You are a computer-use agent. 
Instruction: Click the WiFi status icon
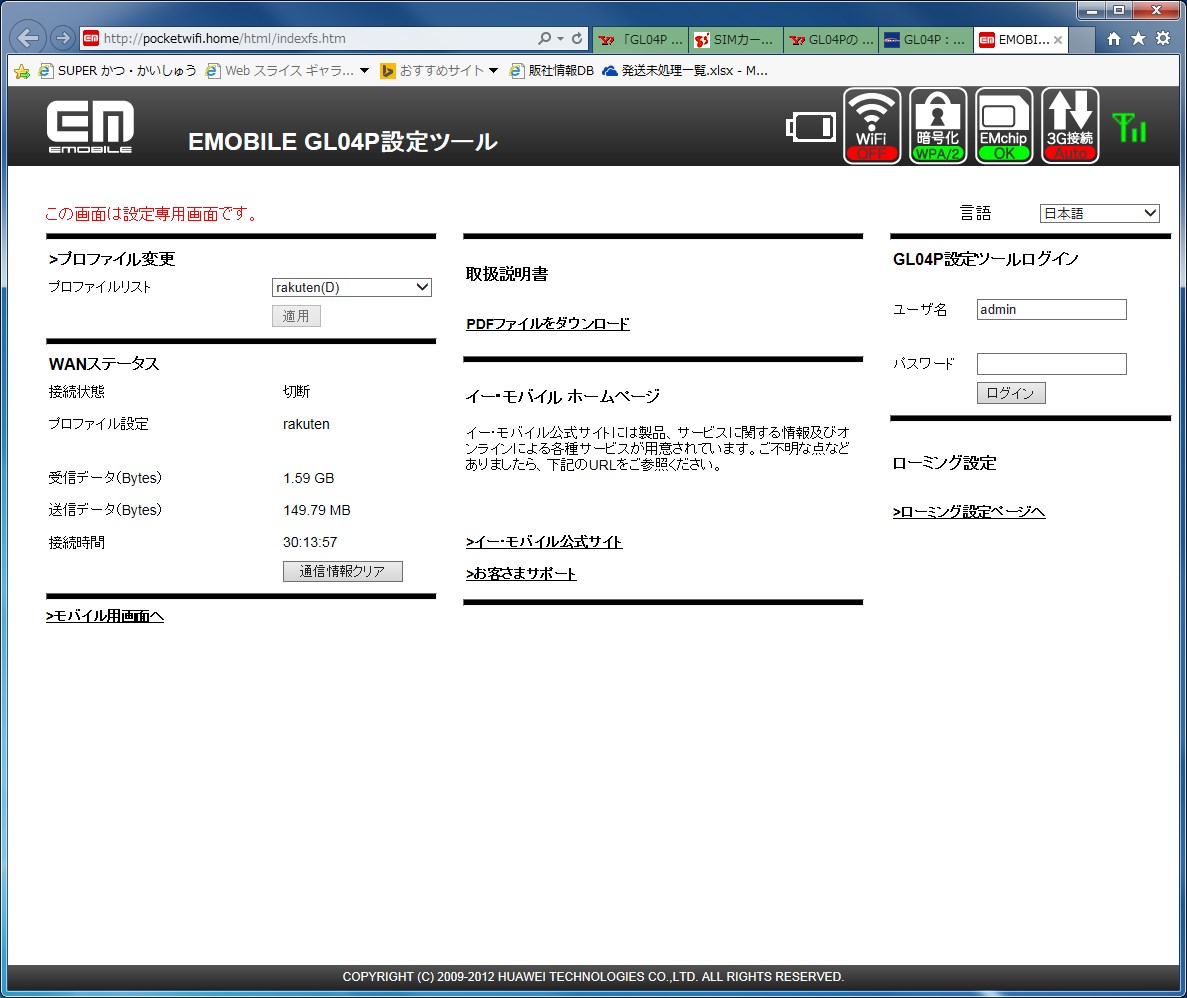[872, 126]
